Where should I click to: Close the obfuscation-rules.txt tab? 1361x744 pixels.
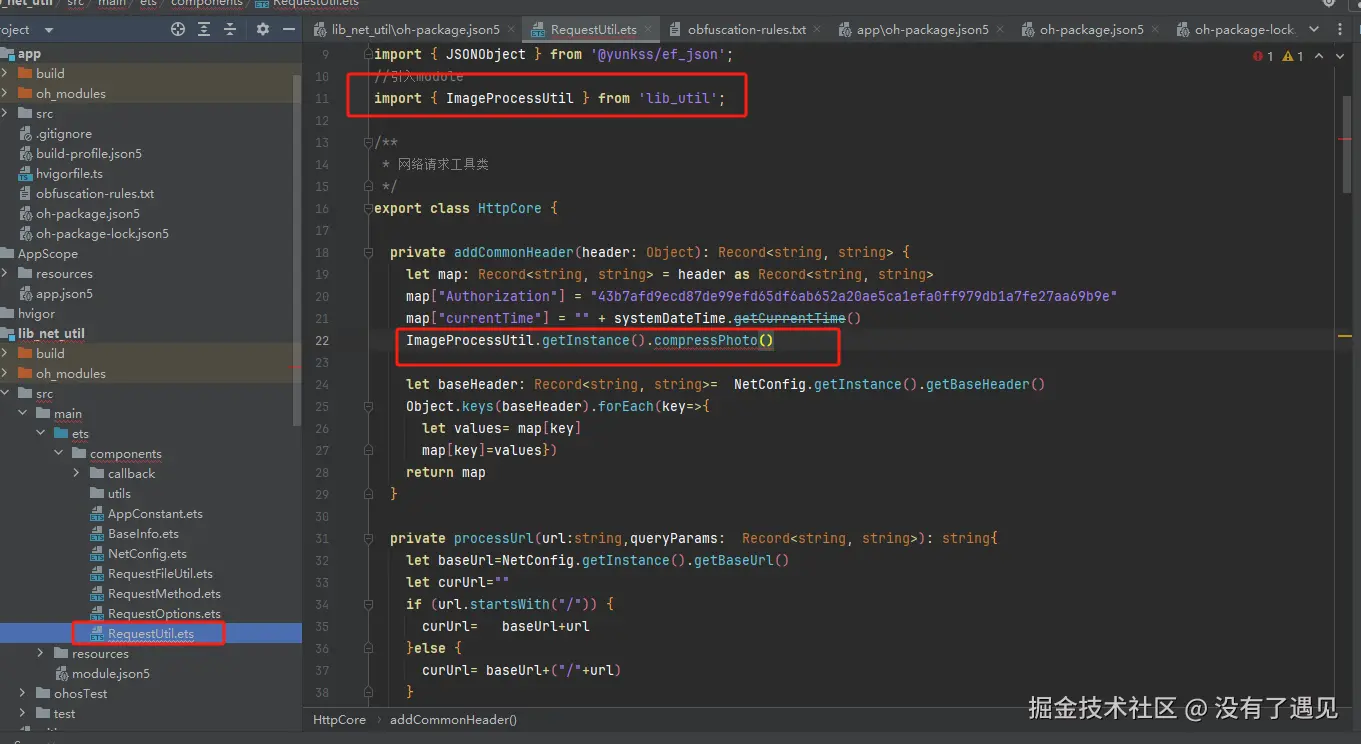816,29
